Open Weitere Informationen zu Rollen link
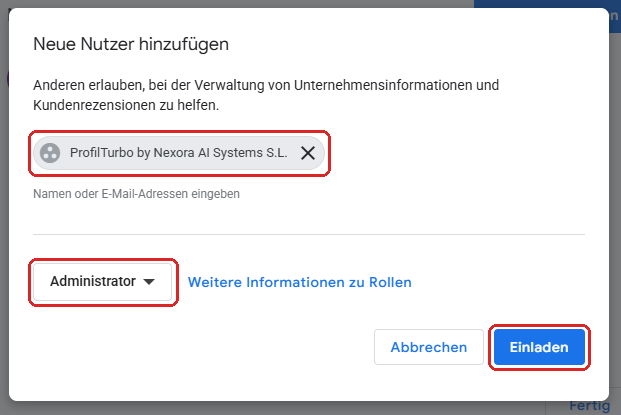Viewport: 621px width, 415px height. [299, 282]
